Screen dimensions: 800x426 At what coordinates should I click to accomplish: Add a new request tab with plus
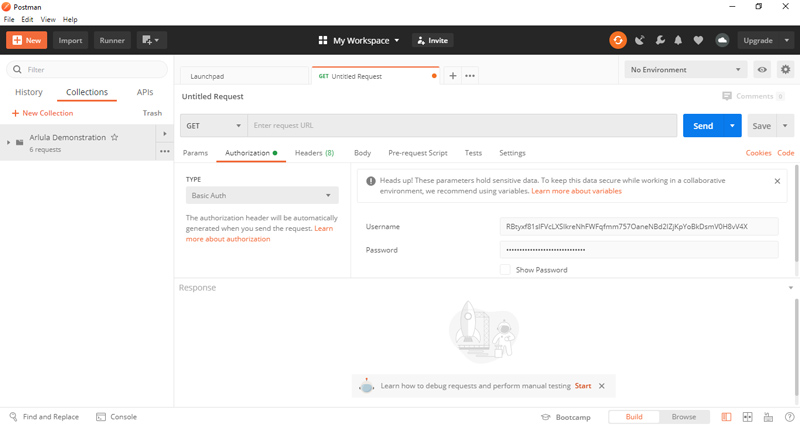(453, 76)
